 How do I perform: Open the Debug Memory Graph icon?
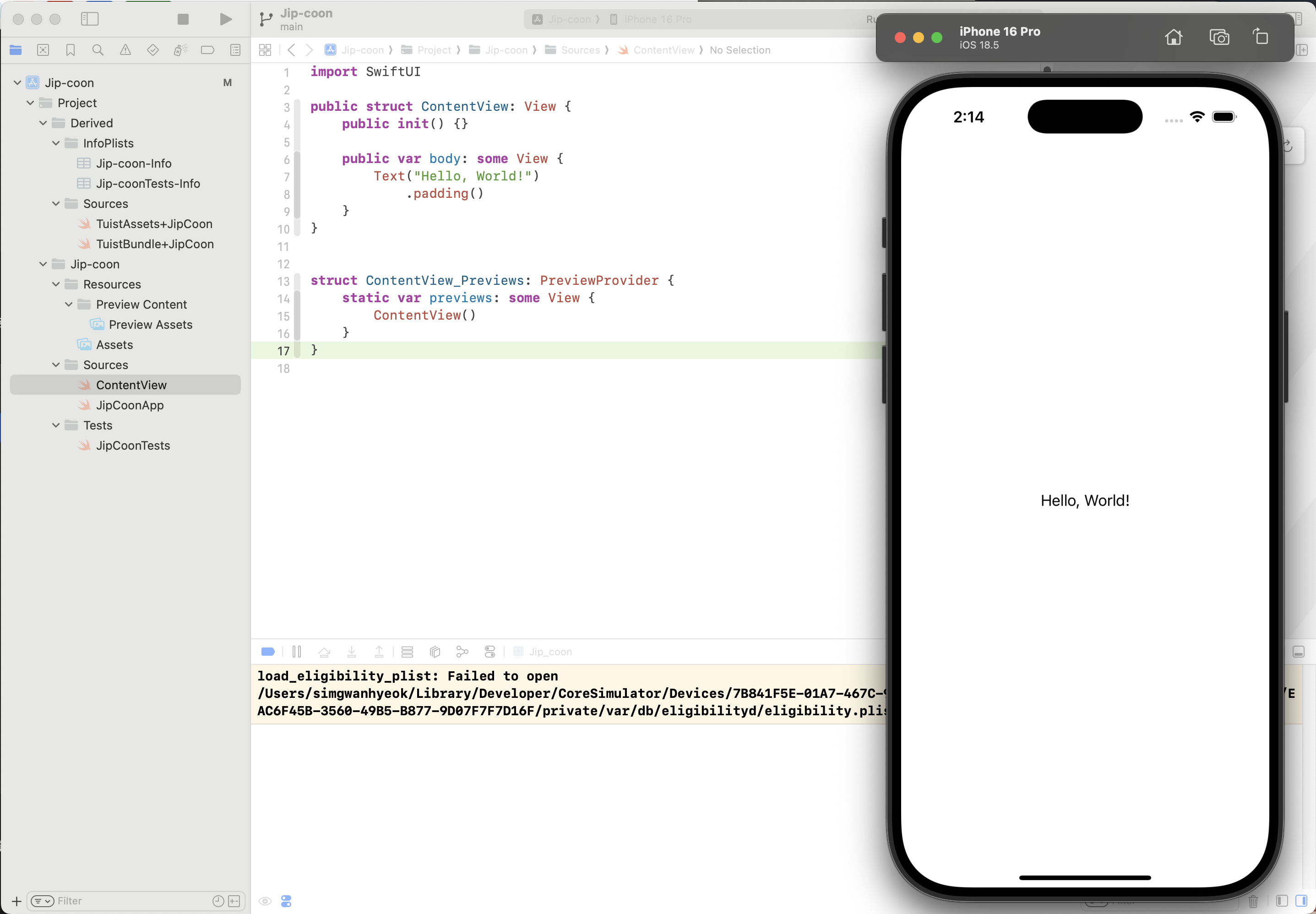[x=462, y=652]
